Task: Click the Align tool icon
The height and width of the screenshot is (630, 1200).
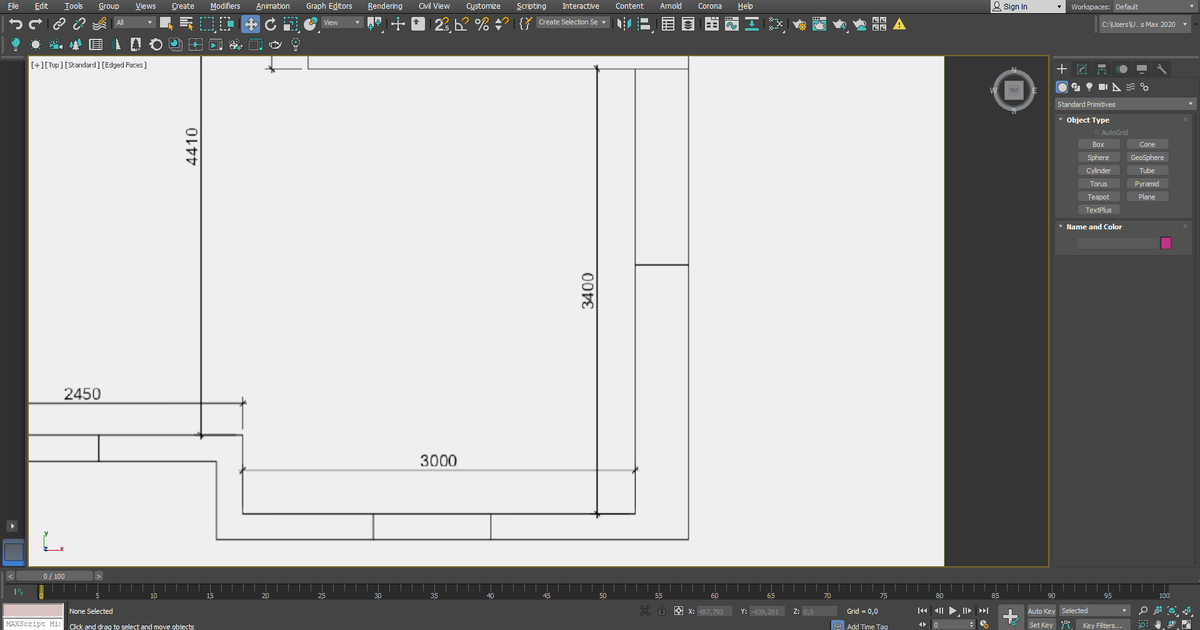Action: coord(645,24)
